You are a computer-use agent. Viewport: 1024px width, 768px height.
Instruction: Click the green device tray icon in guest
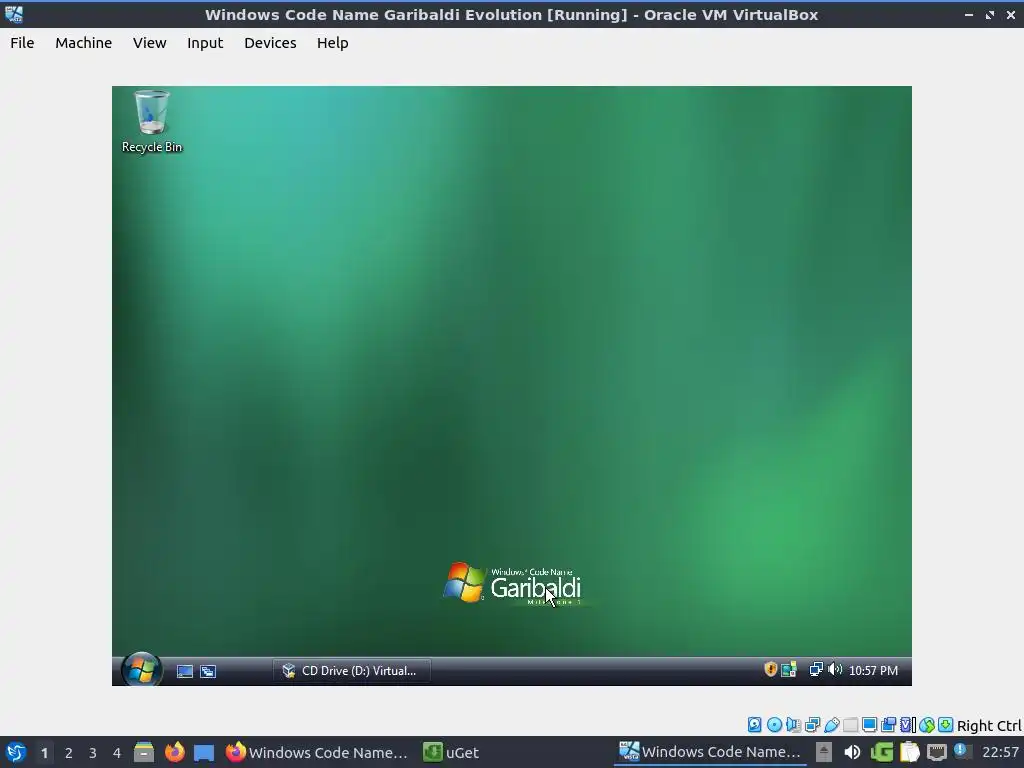789,669
